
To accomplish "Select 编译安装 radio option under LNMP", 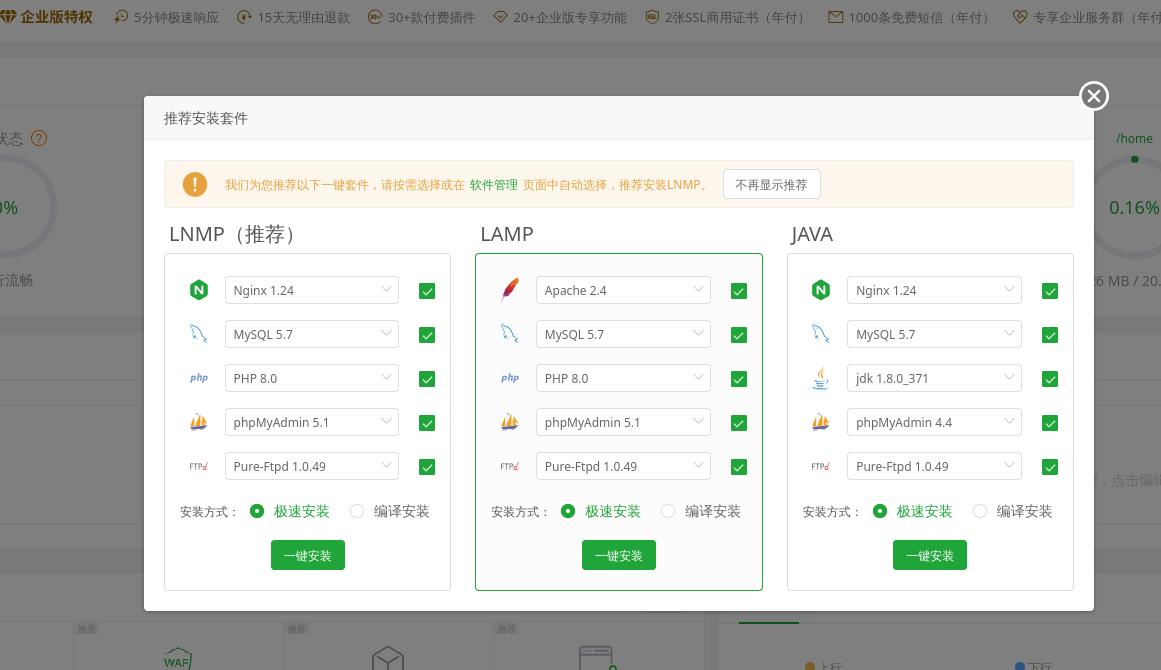I will pos(357,511).
